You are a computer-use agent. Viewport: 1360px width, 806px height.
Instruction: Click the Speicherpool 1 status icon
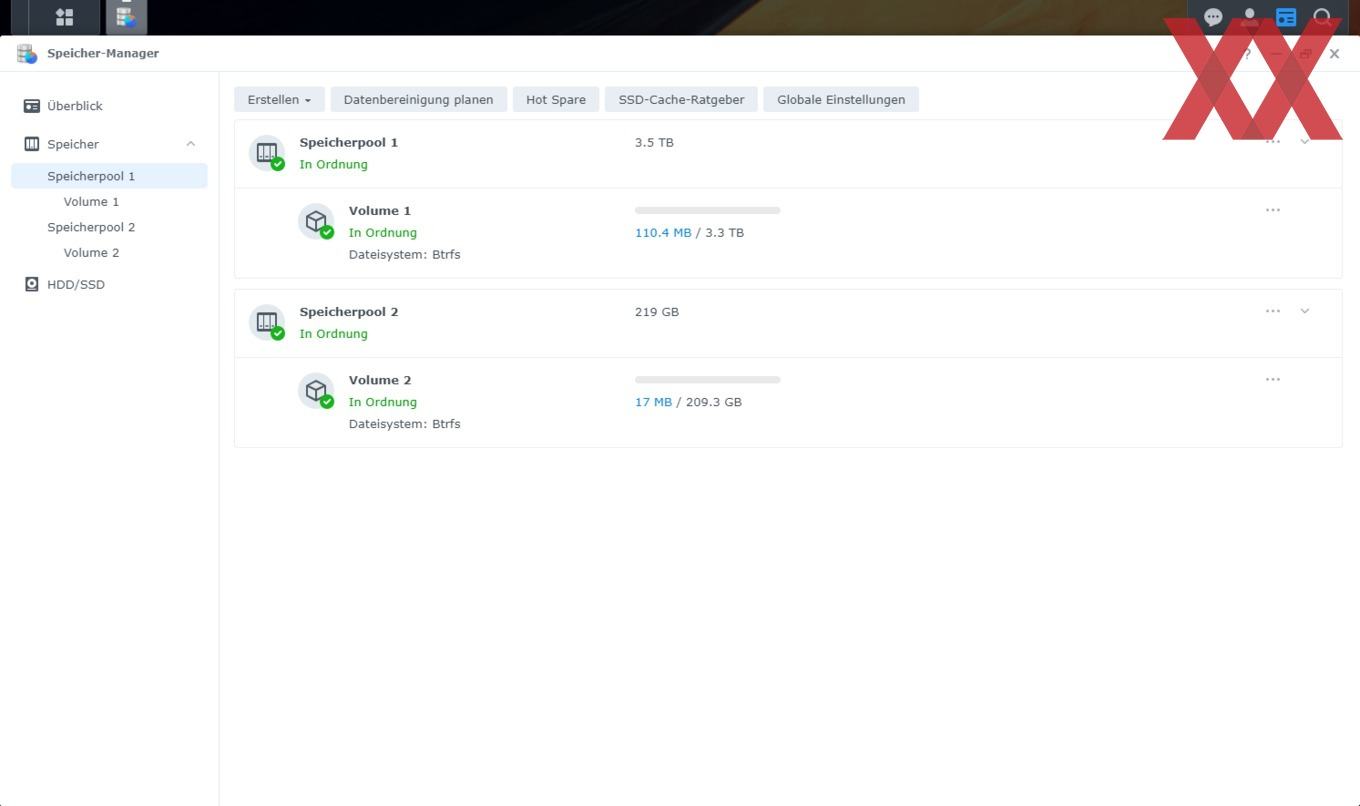(267, 153)
